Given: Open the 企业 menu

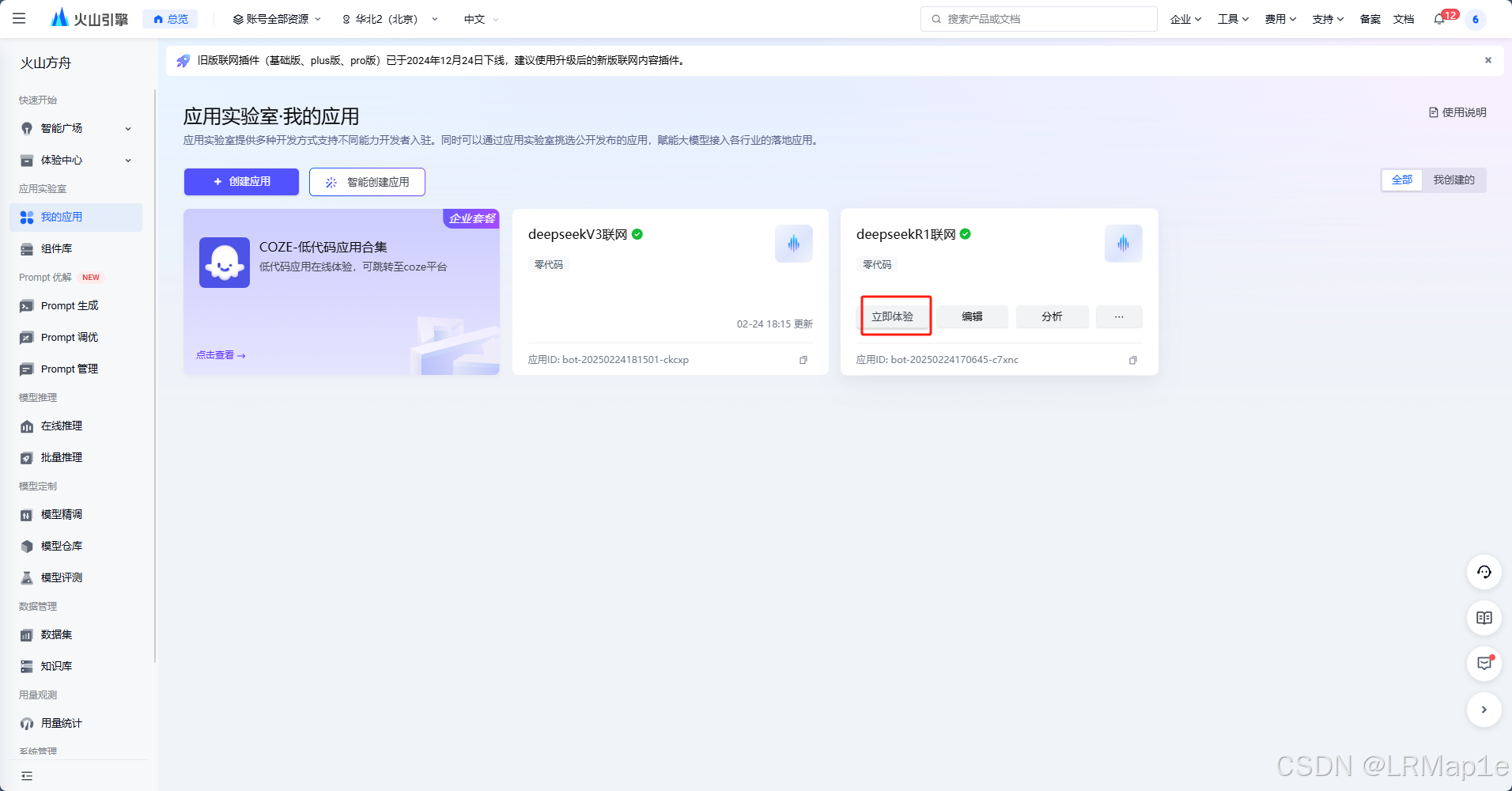Looking at the screenshot, I should (1185, 19).
